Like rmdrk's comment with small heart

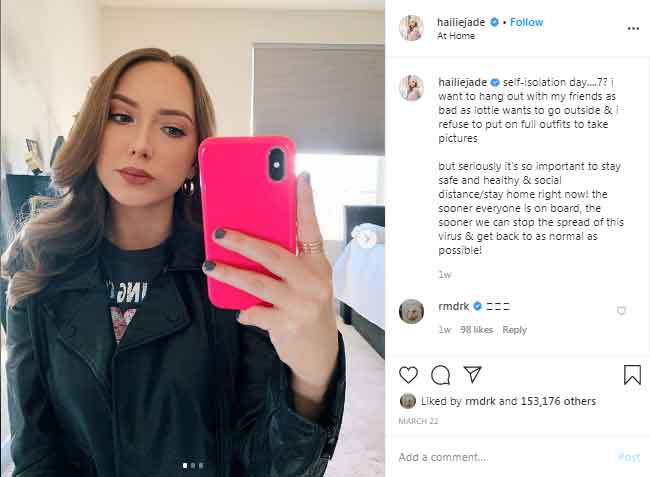point(621,311)
